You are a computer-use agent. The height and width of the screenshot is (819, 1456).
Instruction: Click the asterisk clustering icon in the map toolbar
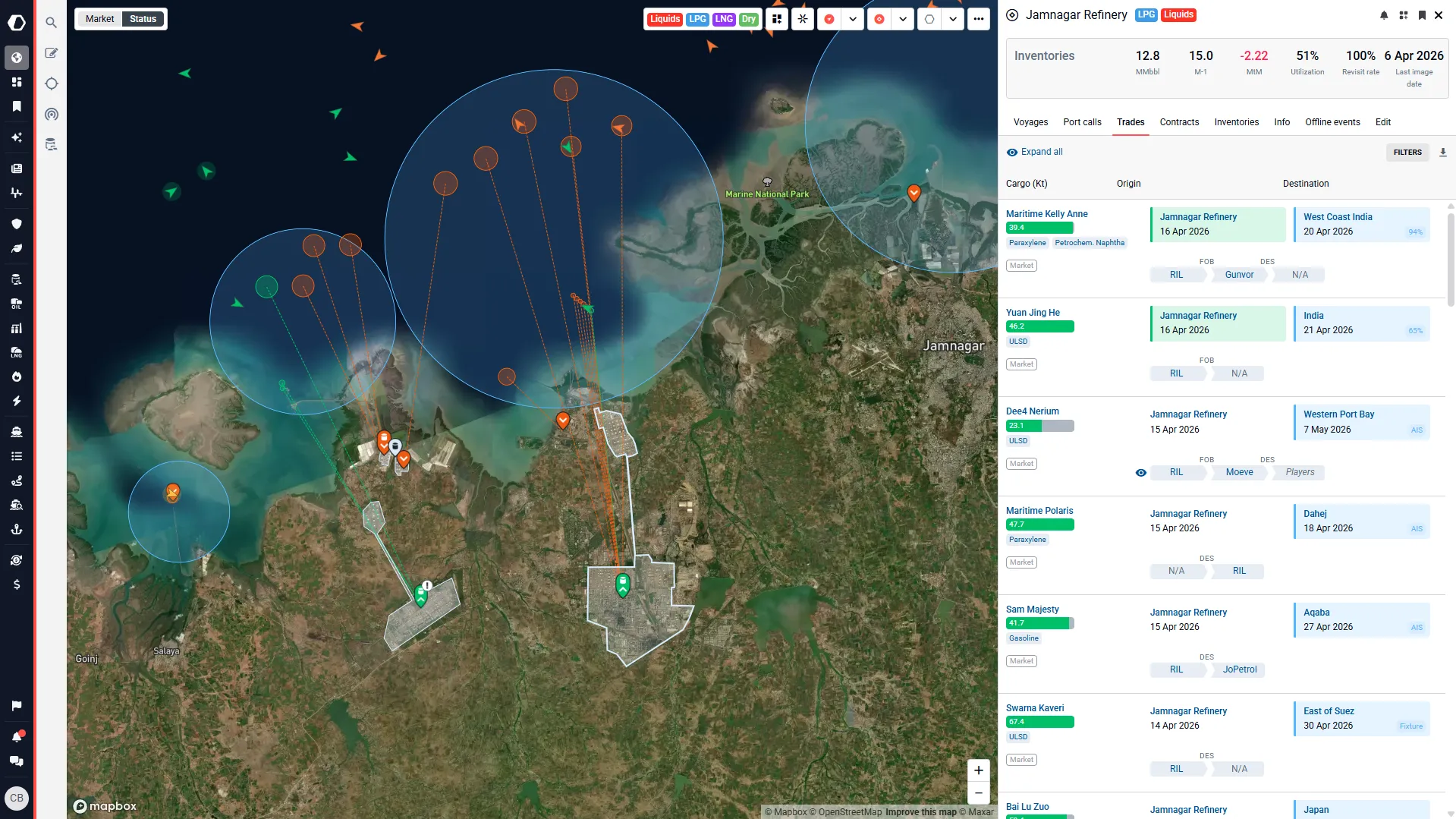[803, 19]
